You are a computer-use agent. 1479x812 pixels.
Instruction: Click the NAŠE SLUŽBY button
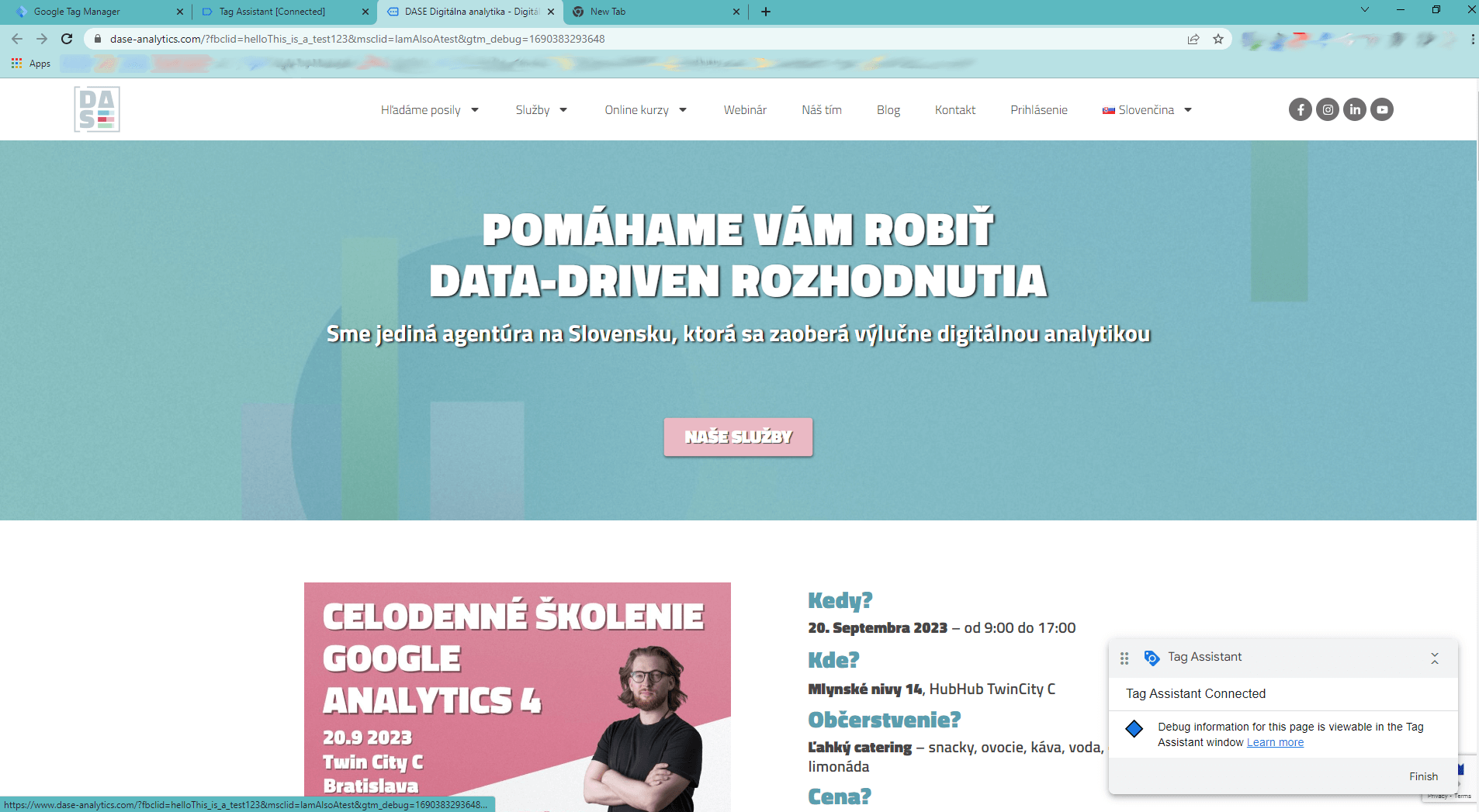[x=738, y=437]
